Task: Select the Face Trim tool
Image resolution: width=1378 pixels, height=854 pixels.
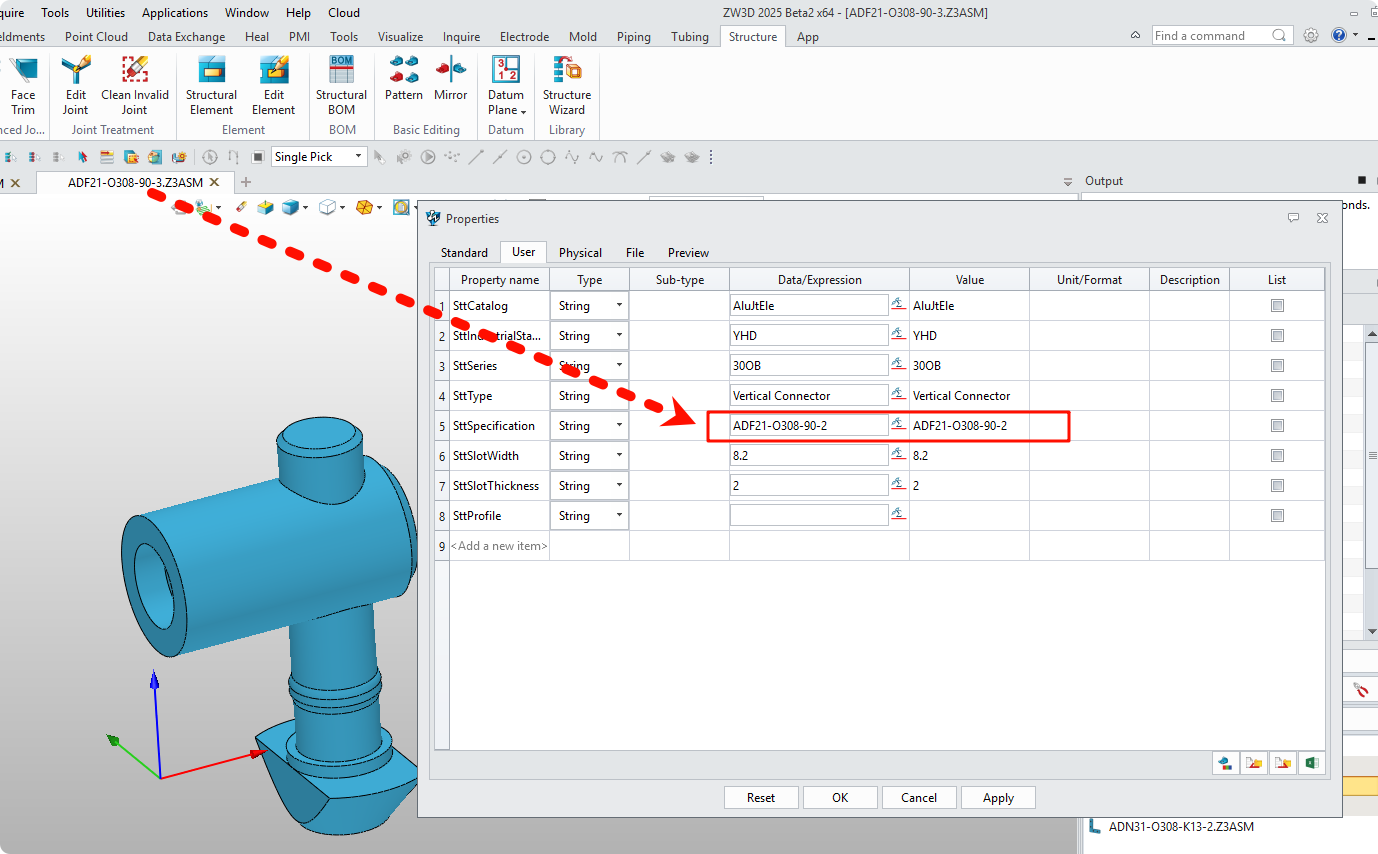Action: tap(22, 86)
